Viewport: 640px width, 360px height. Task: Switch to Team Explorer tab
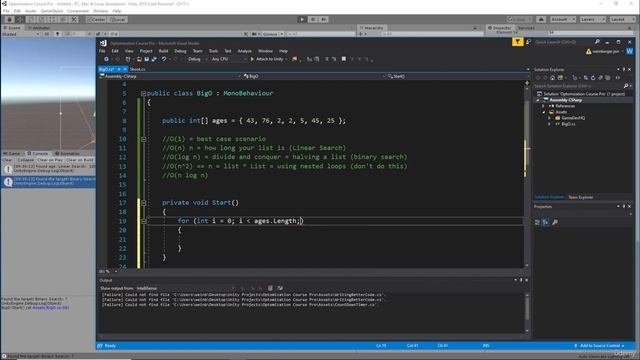(x=581, y=197)
